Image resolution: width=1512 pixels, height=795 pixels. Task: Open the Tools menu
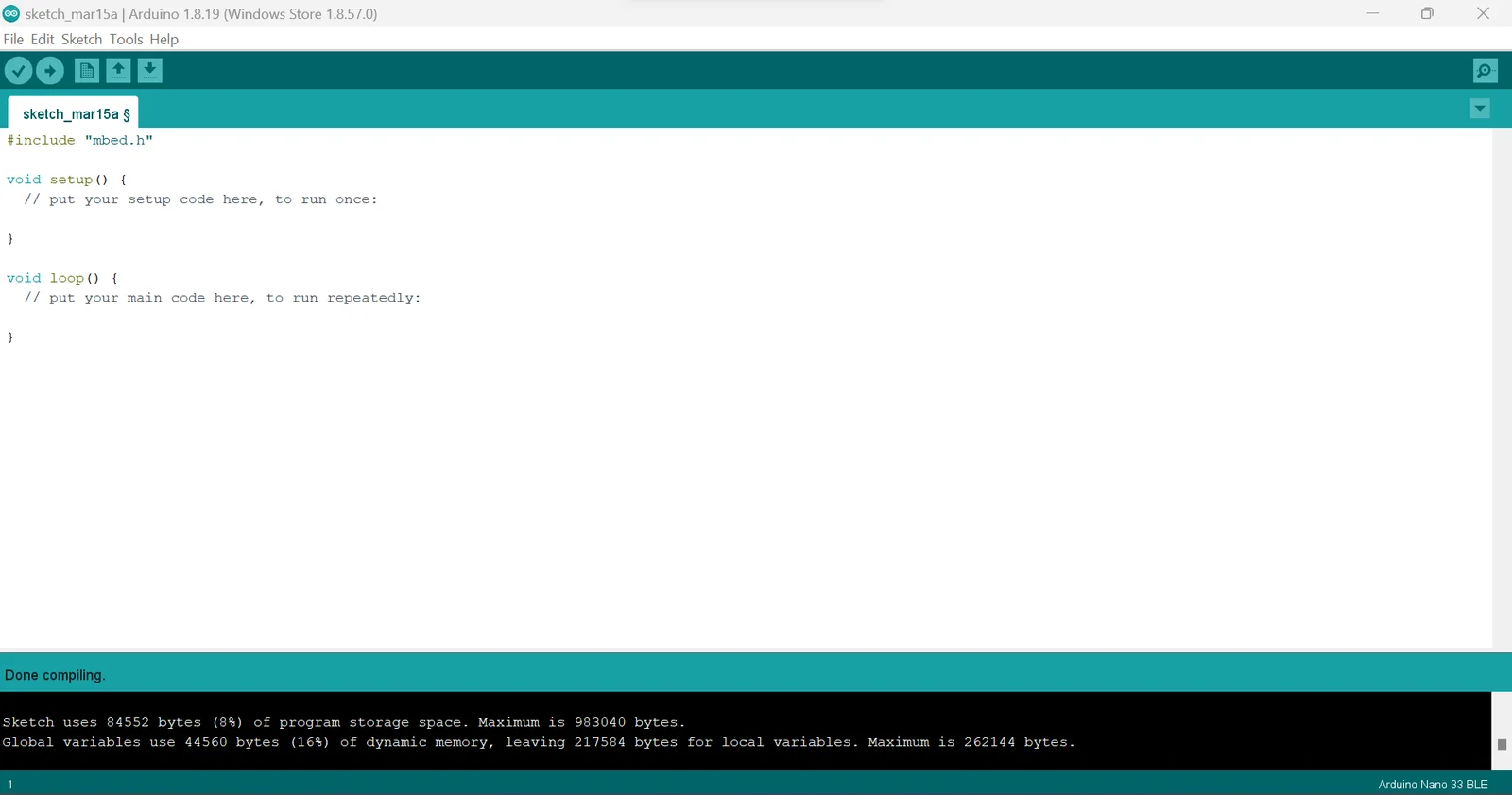[x=126, y=39]
